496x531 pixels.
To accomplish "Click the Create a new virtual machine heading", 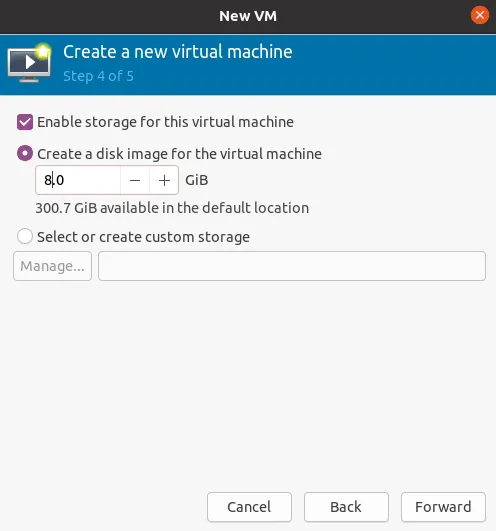I will pyautogui.click(x=178, y=52).
